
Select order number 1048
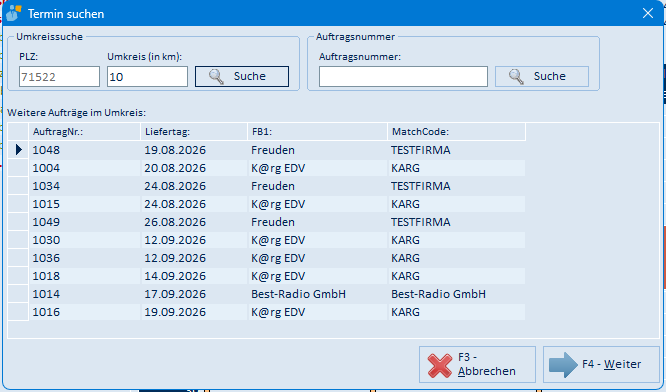(x=46, y=150)
